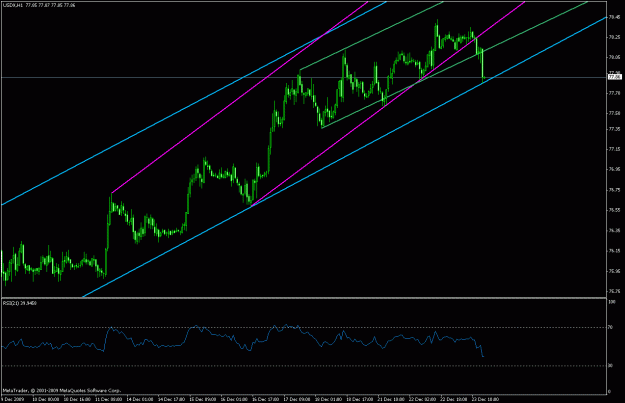Click the 16 Dec 17:00 time label
This screenshot has height=403, width=625.
266,399
